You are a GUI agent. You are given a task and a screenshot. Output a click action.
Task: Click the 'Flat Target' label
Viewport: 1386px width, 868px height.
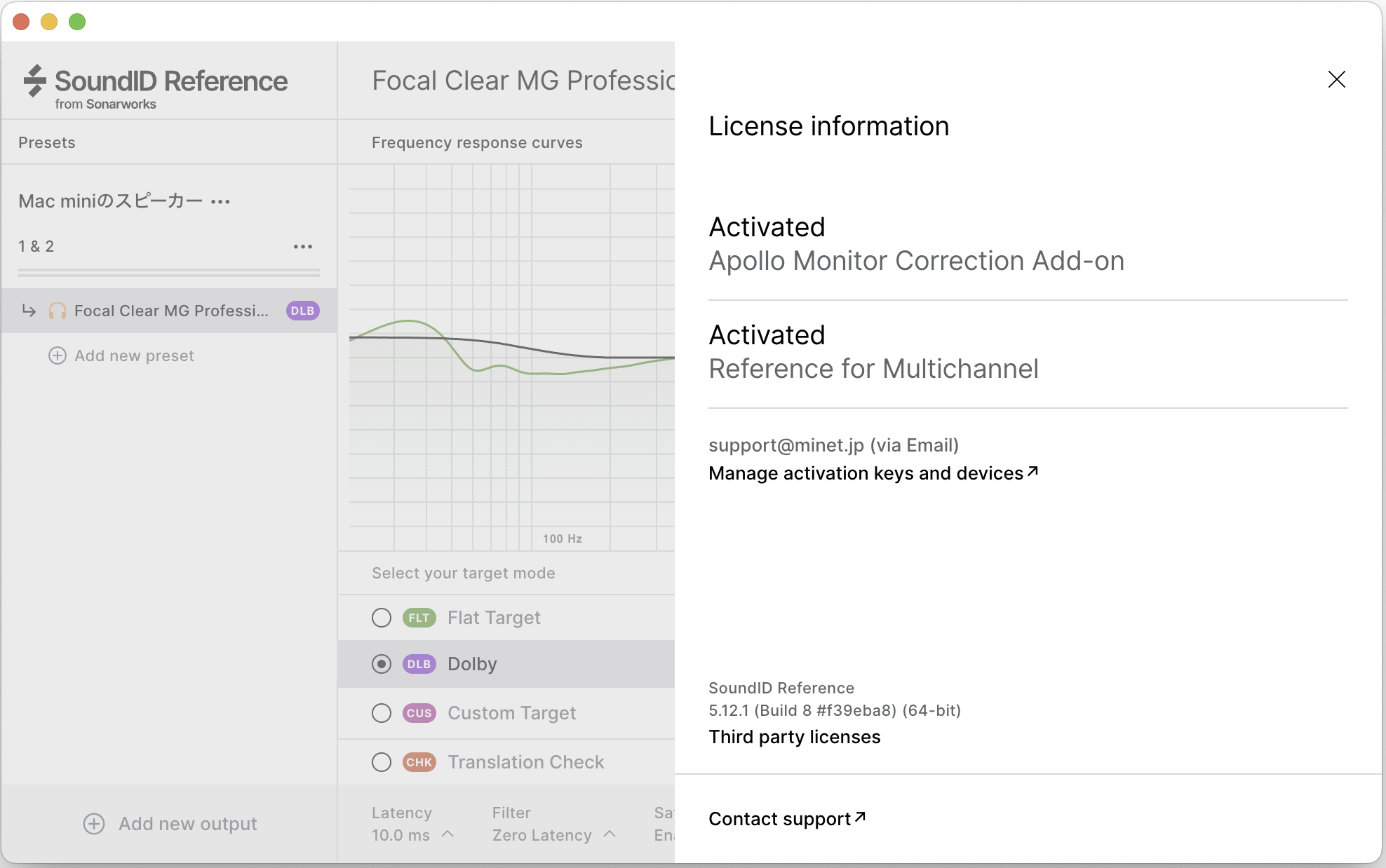click(494, 618)
